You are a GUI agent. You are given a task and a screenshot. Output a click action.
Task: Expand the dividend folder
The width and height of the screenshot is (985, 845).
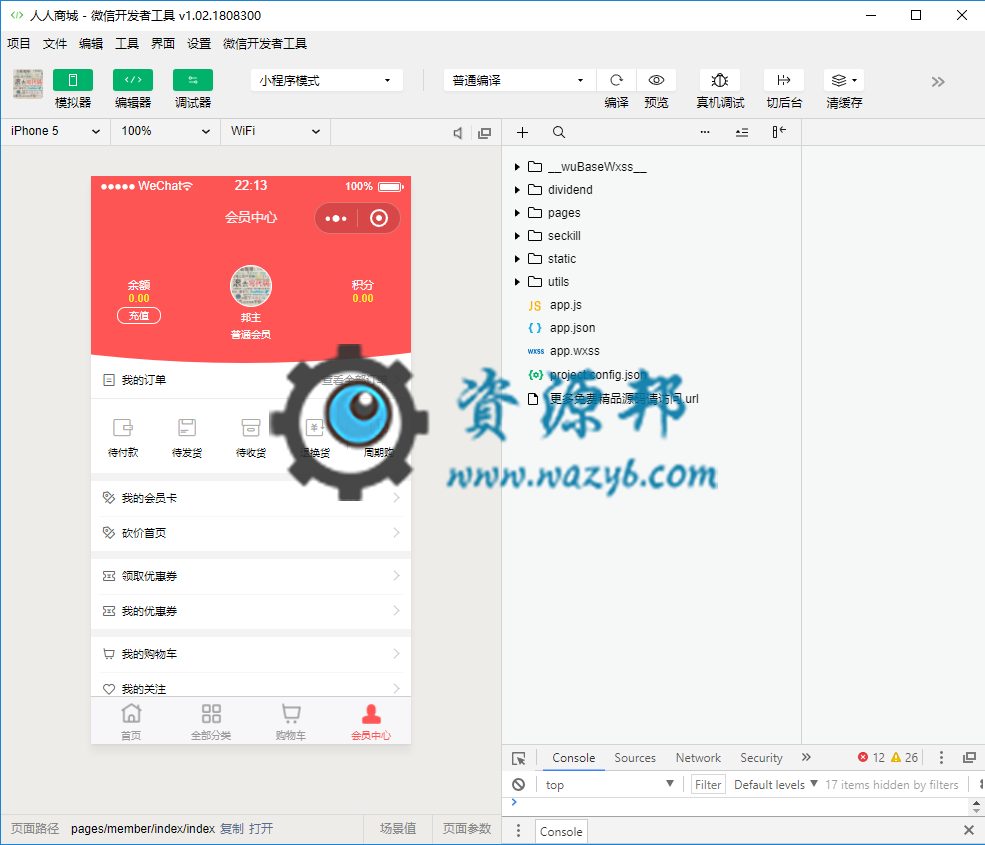(x=517, y=190)
